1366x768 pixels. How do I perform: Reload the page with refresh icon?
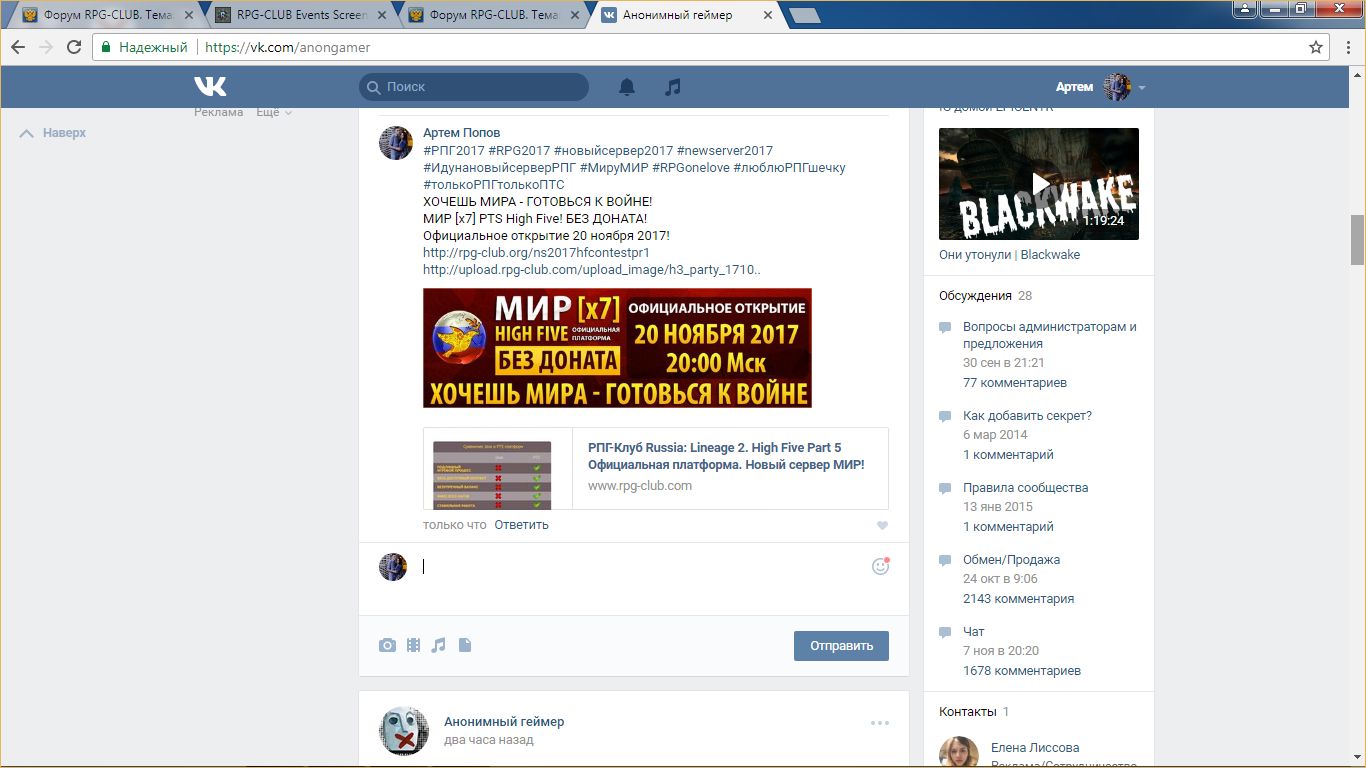click(74, 47)
